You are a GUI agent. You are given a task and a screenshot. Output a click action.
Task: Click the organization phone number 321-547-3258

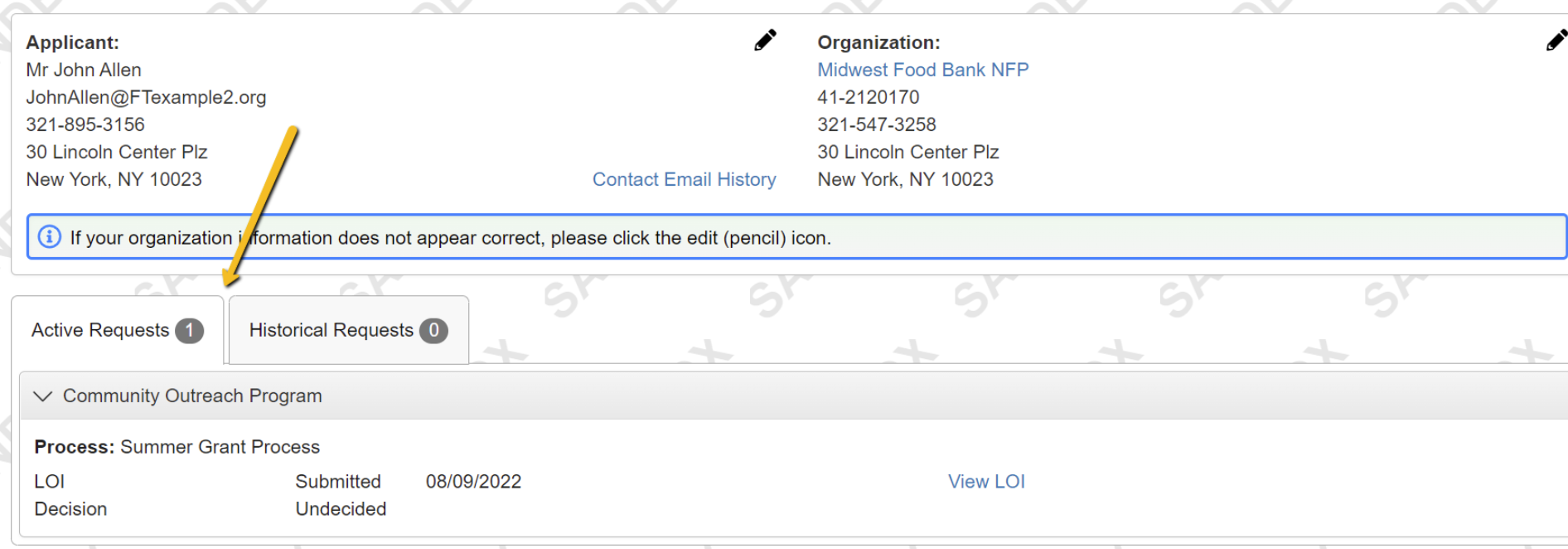tap(877, 124)
